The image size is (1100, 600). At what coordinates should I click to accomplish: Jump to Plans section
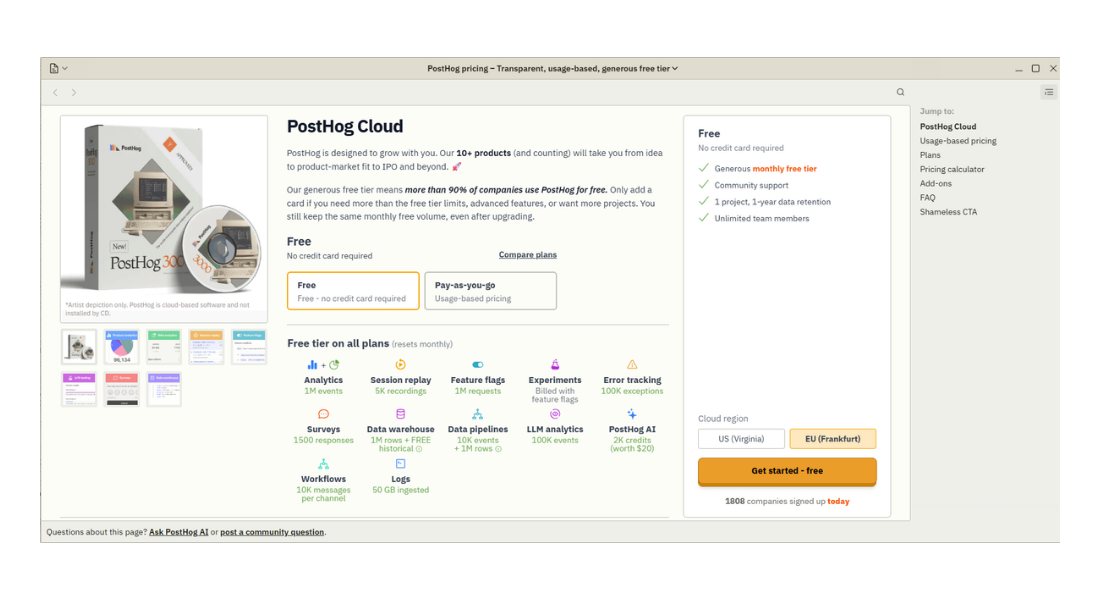[930, 155]
